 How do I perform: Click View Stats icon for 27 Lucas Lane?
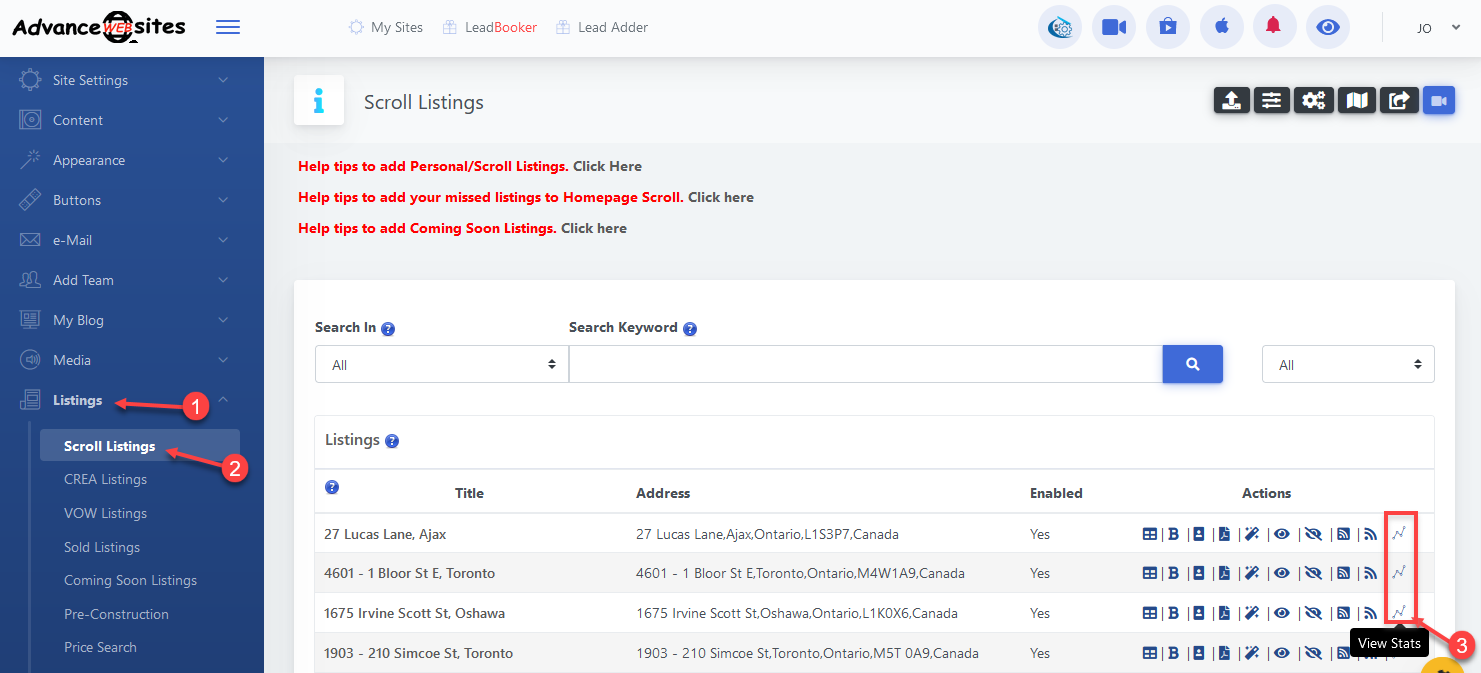click(1400, 533)
